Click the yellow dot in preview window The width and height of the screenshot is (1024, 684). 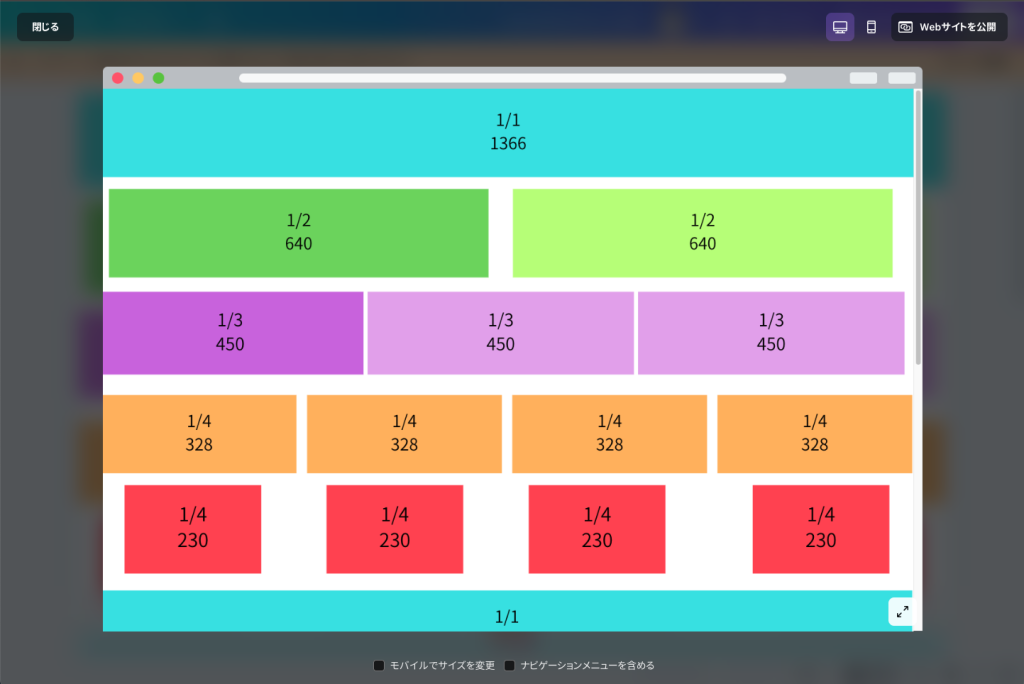(138, 78)
